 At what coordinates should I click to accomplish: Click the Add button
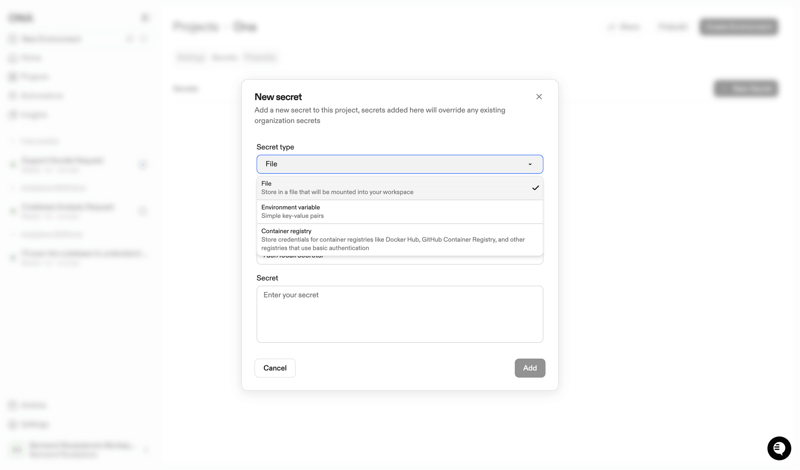(x=530, y=368)
